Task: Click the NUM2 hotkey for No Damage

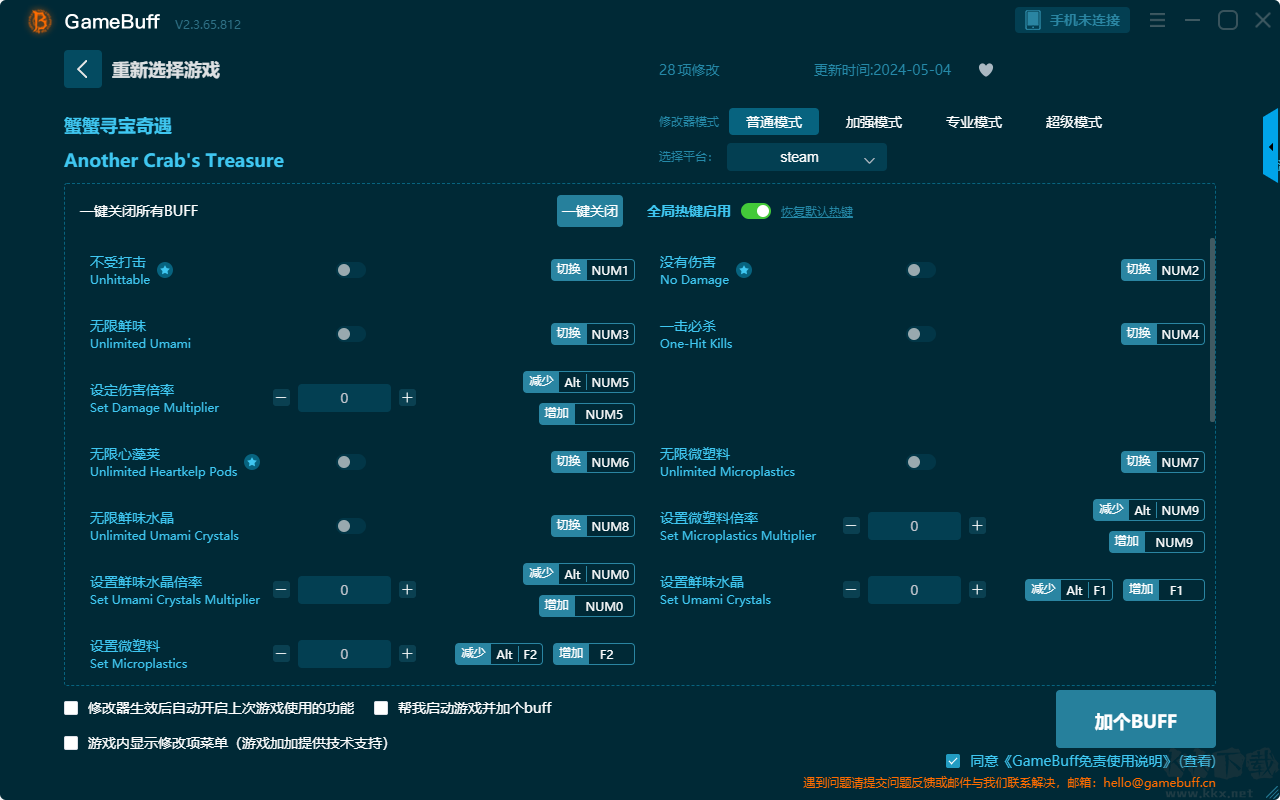Action: (1163, 270)
